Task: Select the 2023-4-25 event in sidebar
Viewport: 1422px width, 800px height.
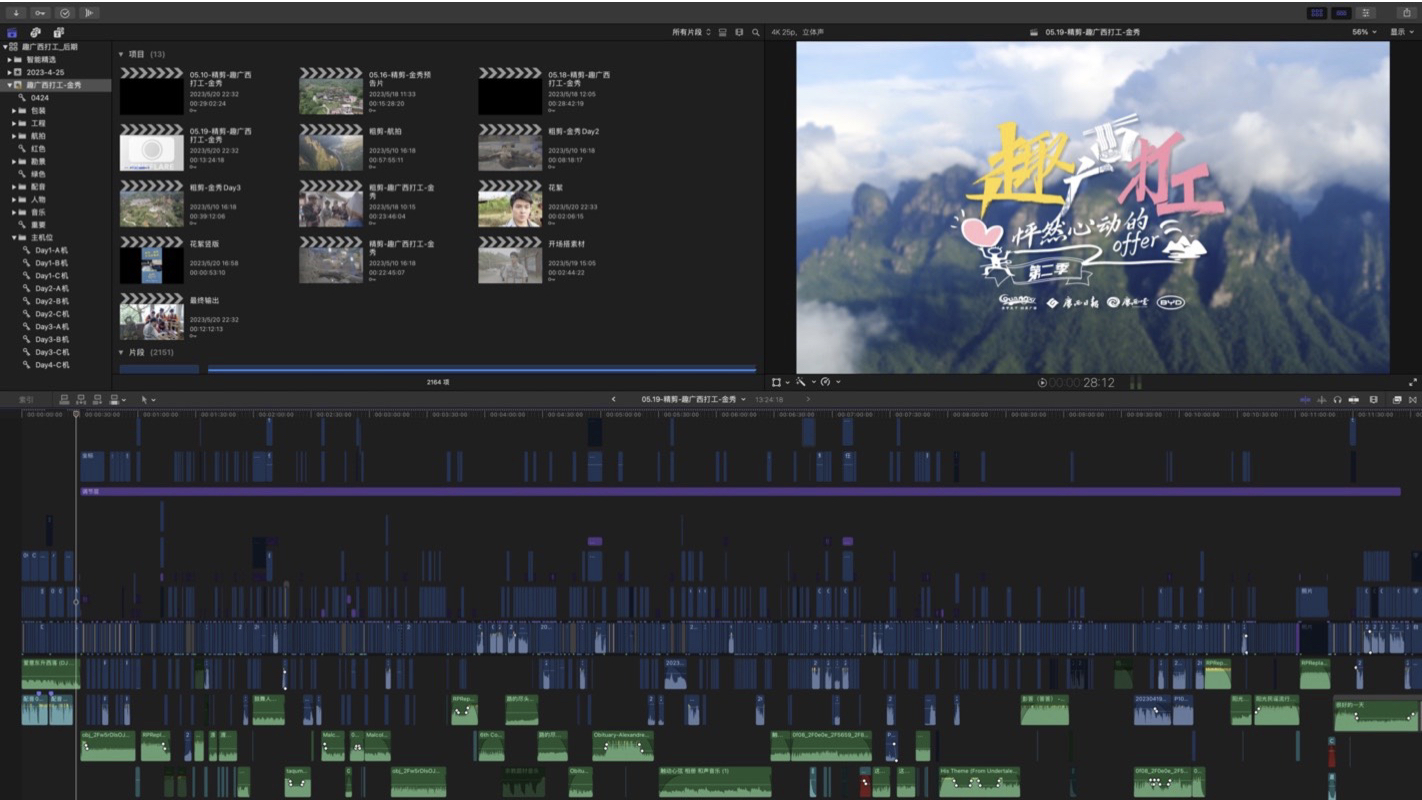Action: point(44,73)
